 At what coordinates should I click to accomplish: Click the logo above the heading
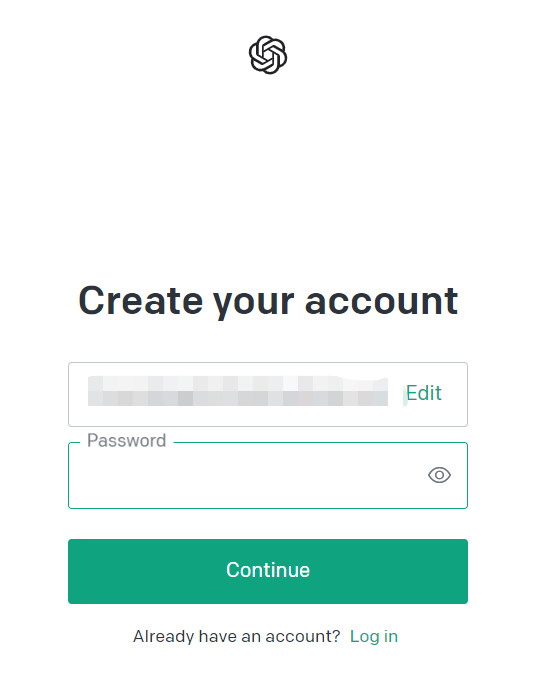[268, 55]
